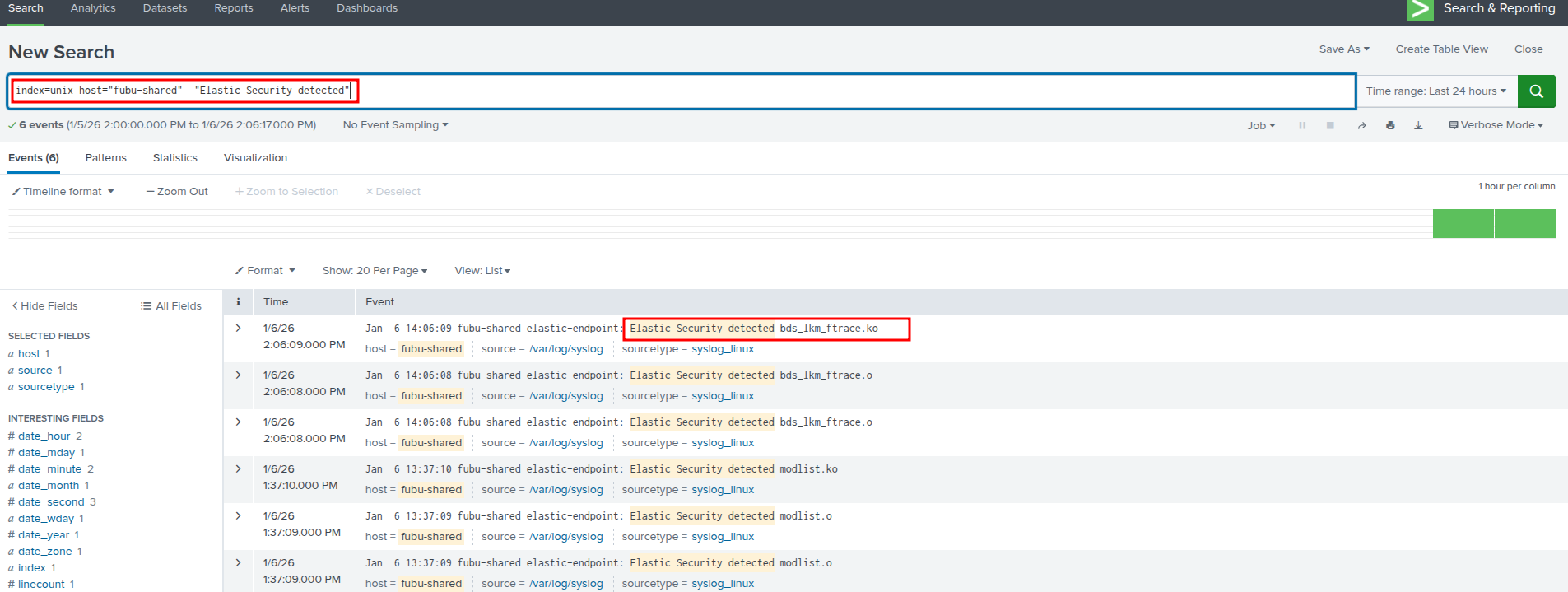The width and height of the screenshot is (1568, 592).
Task: Expand the first event at 2:06:09 PM
Action: [238, 329]
